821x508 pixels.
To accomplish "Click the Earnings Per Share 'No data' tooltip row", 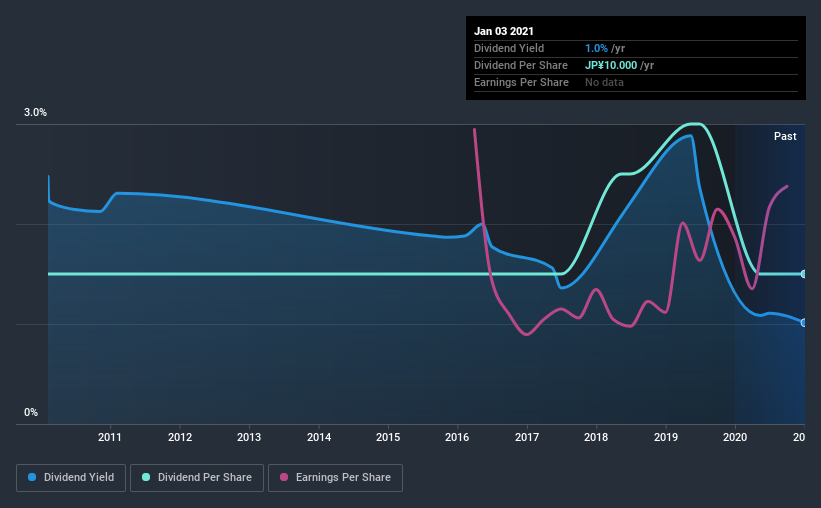I will 636,82.
